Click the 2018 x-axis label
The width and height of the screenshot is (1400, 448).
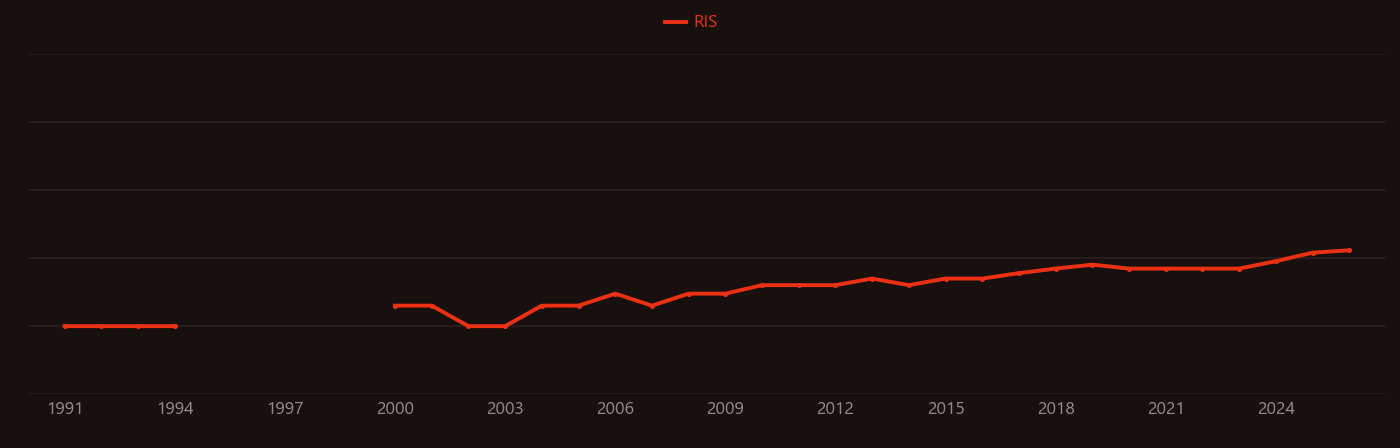[1056, 409]
